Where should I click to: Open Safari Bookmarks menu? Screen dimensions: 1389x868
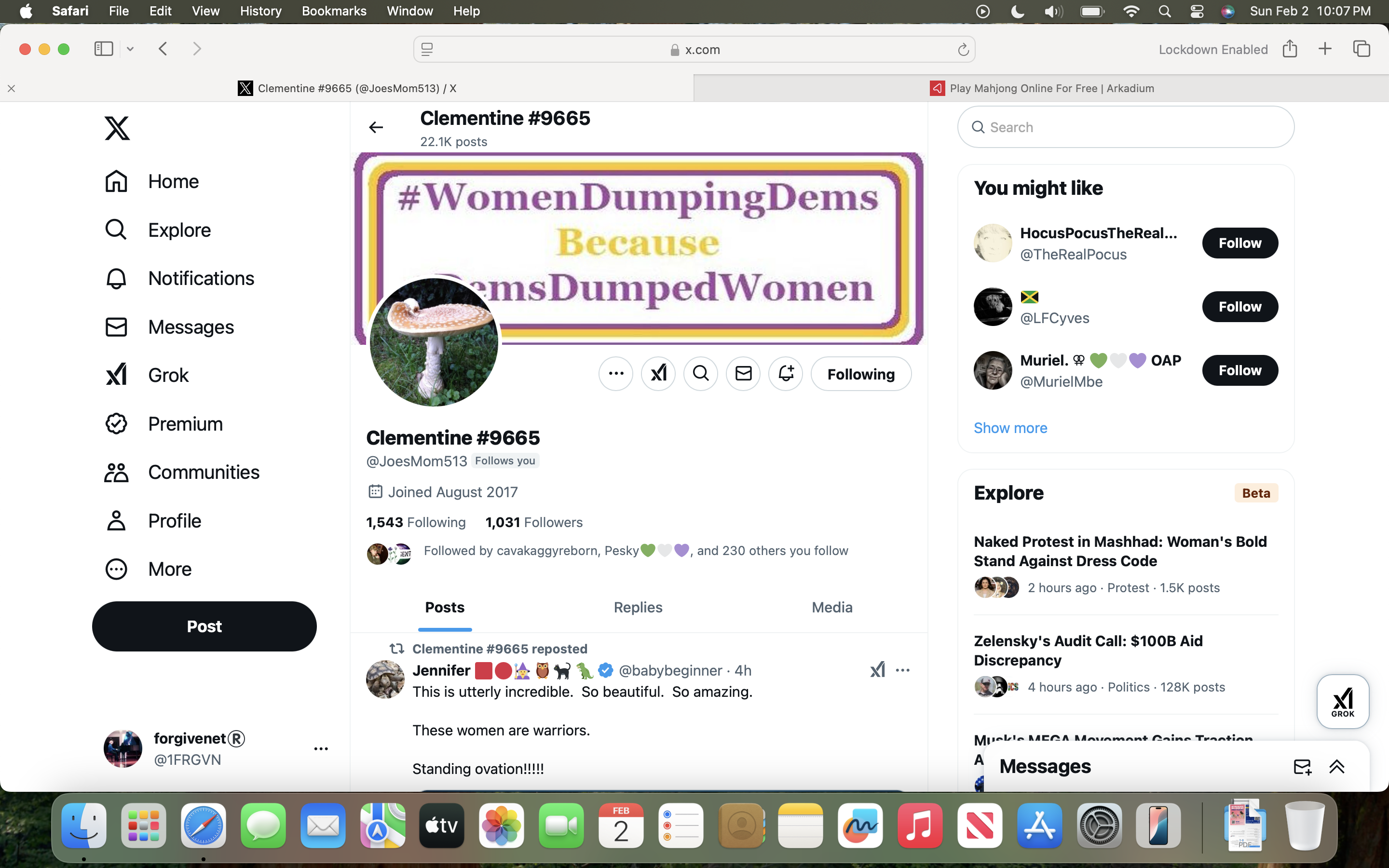coord(334,12)
